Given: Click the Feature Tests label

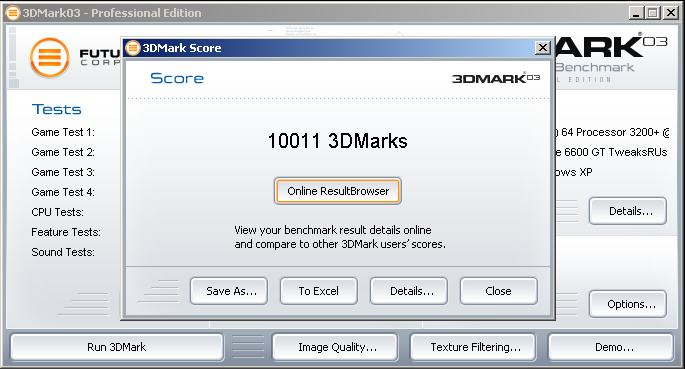Looking at the screenshot, I should (x=66, y=232).
